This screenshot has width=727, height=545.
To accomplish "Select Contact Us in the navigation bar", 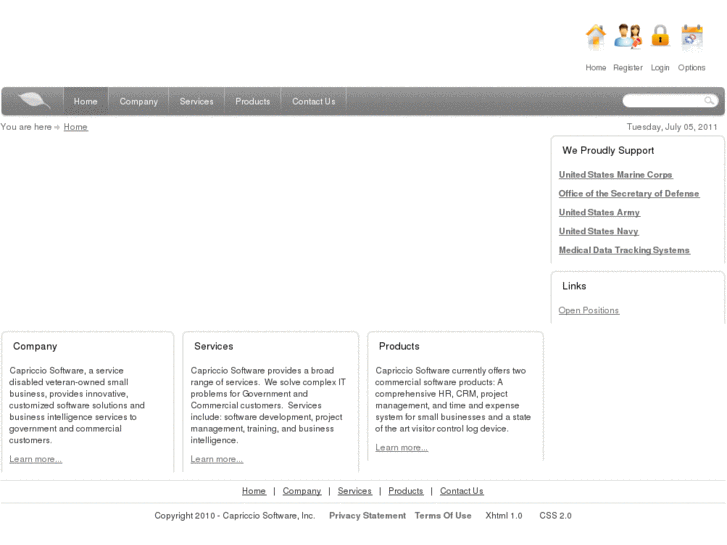I will tap(314, 101).
